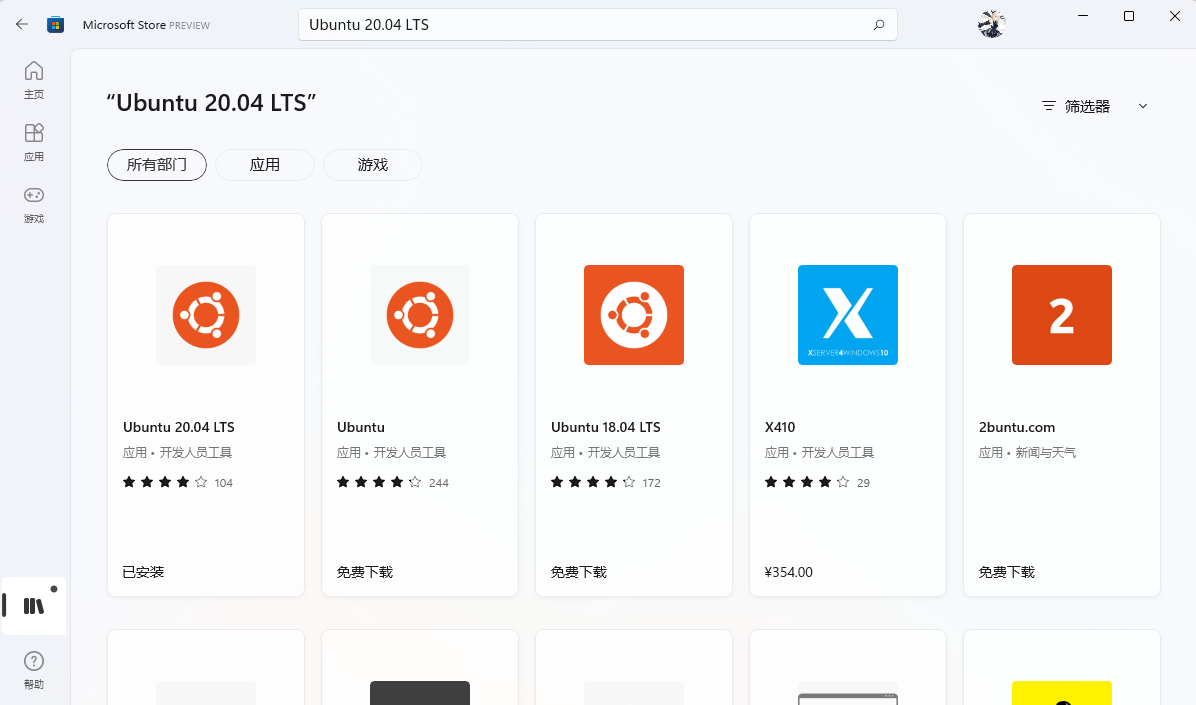1196x705 pixels.
Task: Go to the 主页 home icon
Action: pyautogui.click(x=34, y=79)
